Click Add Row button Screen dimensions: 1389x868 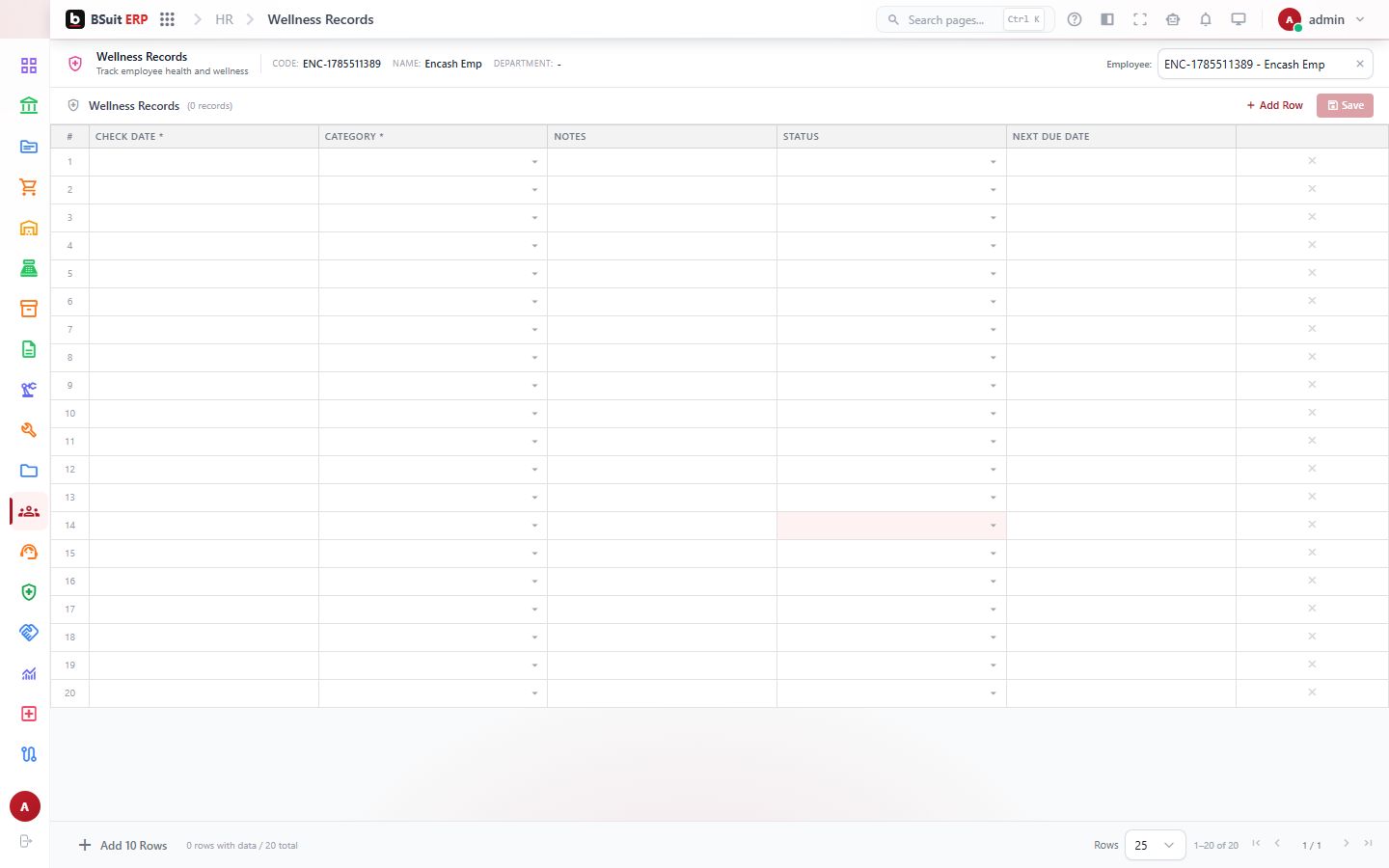tap(1274, 105)
